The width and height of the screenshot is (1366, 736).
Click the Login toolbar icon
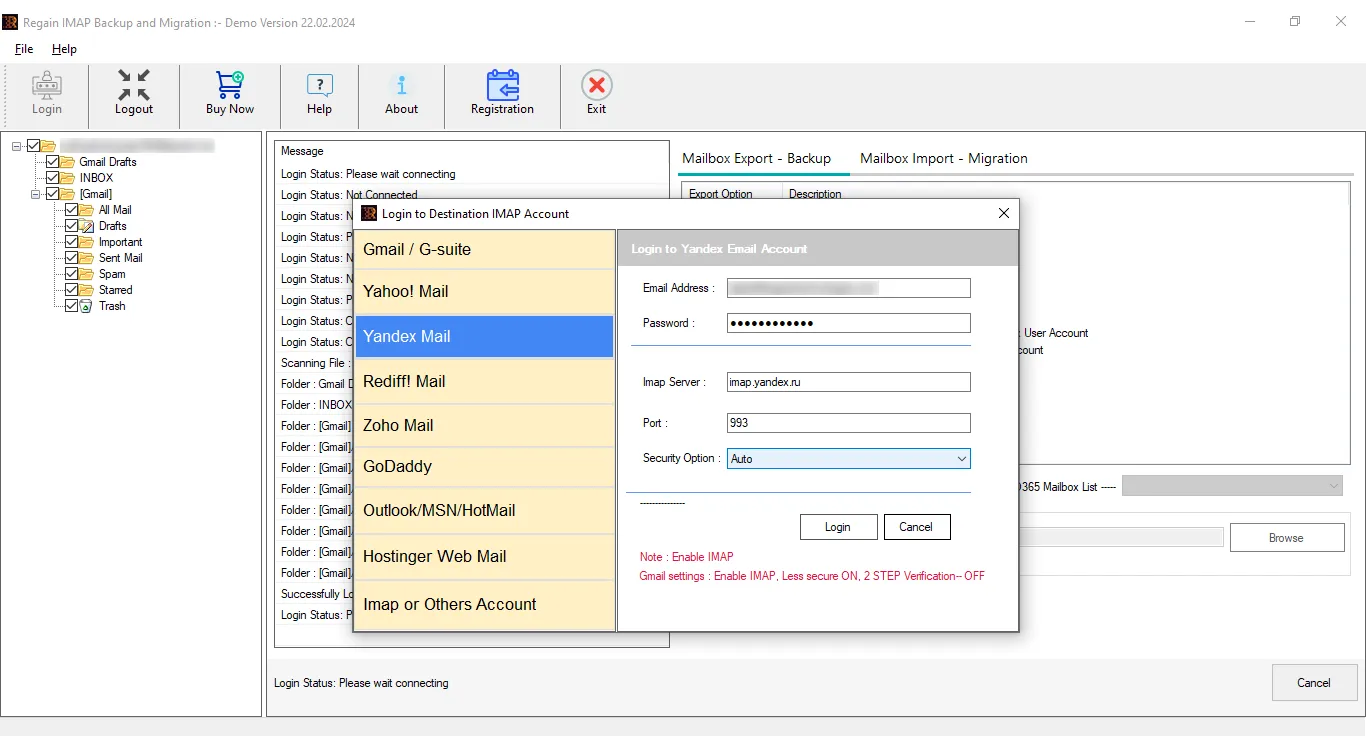coord(46,86)
